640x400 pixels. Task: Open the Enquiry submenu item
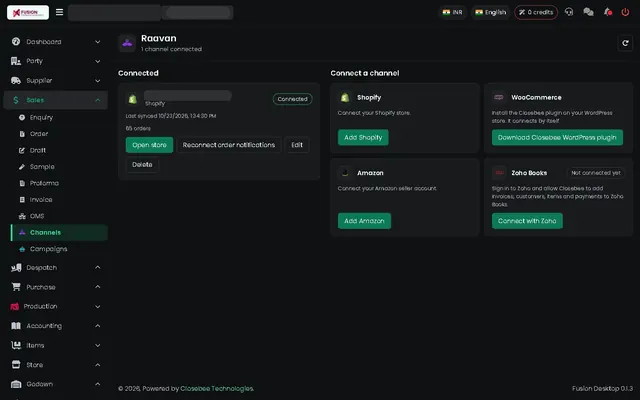click(59, 117)
